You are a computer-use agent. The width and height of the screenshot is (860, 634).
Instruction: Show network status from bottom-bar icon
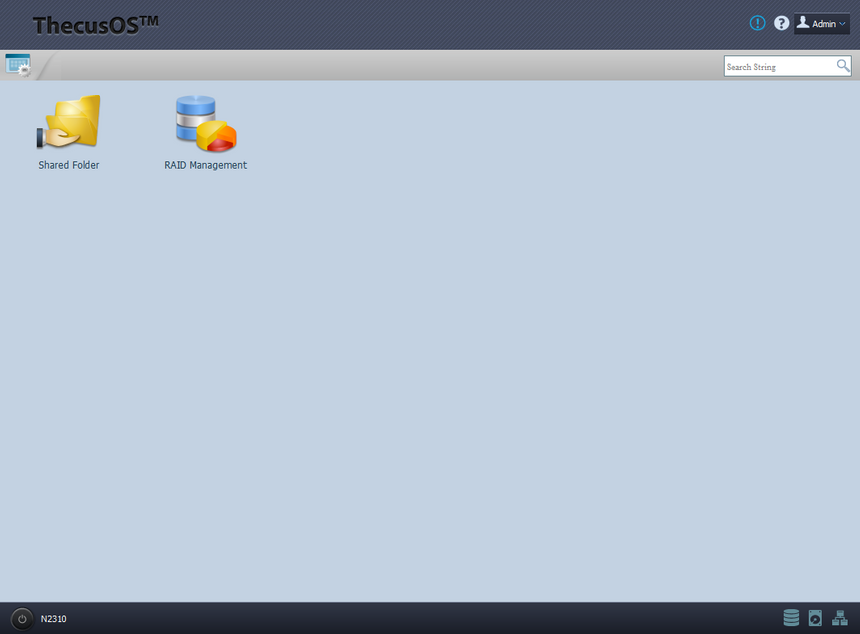840,618
